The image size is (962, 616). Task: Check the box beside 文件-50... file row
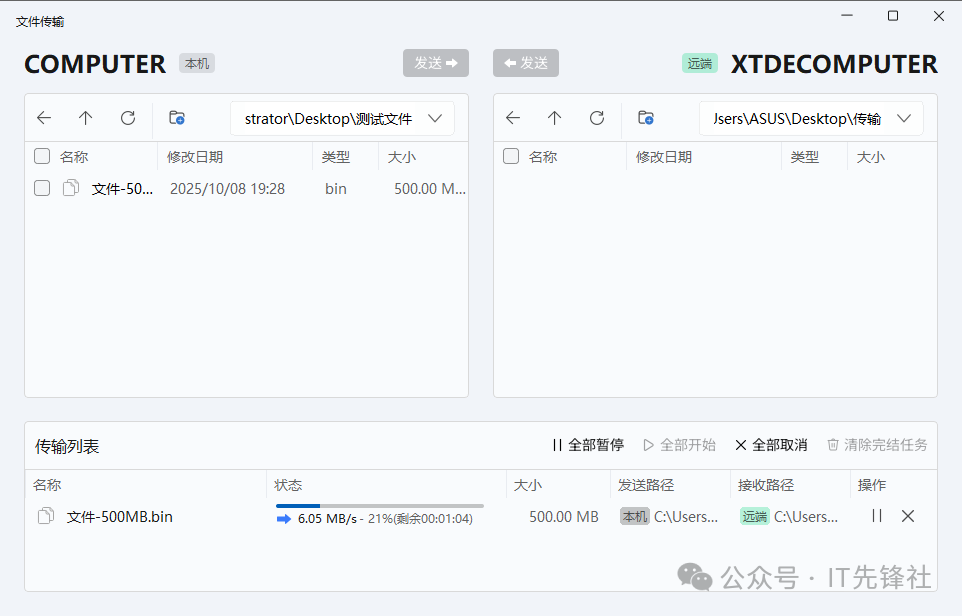(42, 188)
